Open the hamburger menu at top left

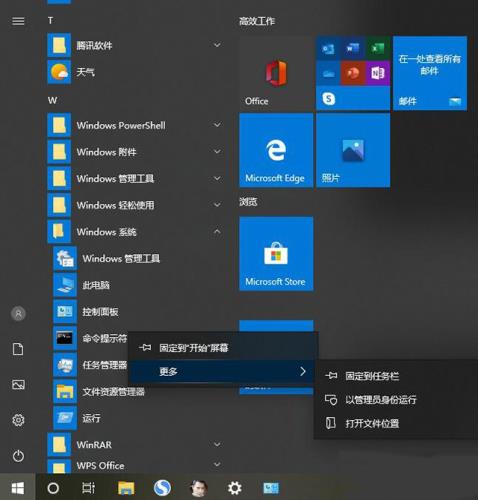tap(18, 21)
